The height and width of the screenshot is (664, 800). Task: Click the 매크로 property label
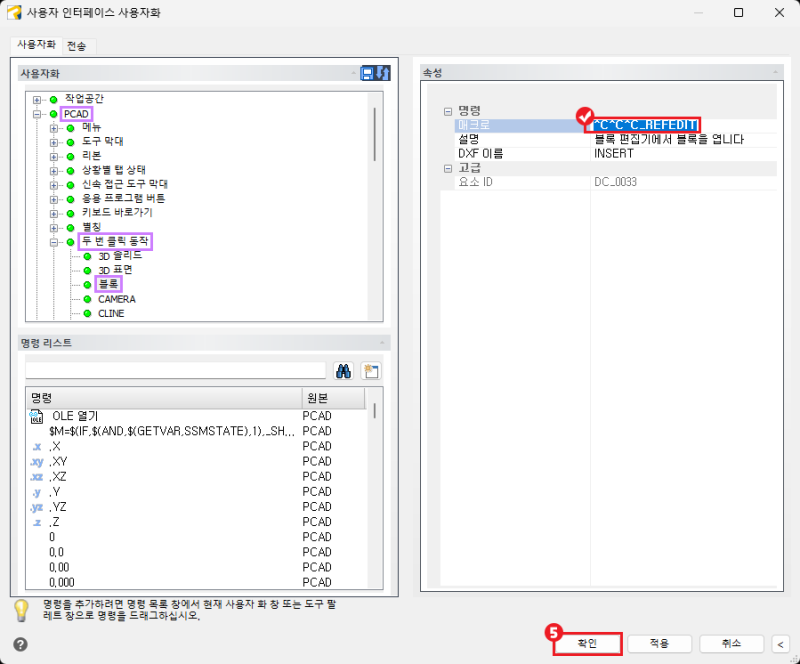point(474,125)
